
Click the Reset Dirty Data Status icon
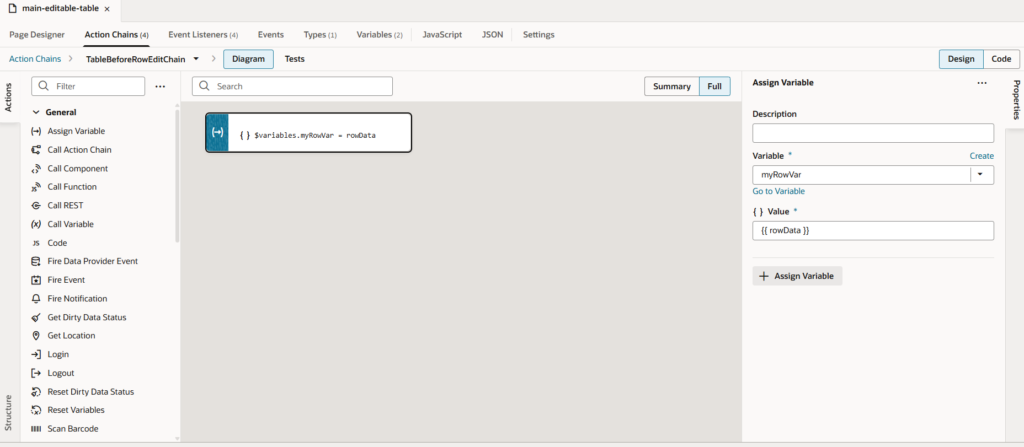point(36,392)
